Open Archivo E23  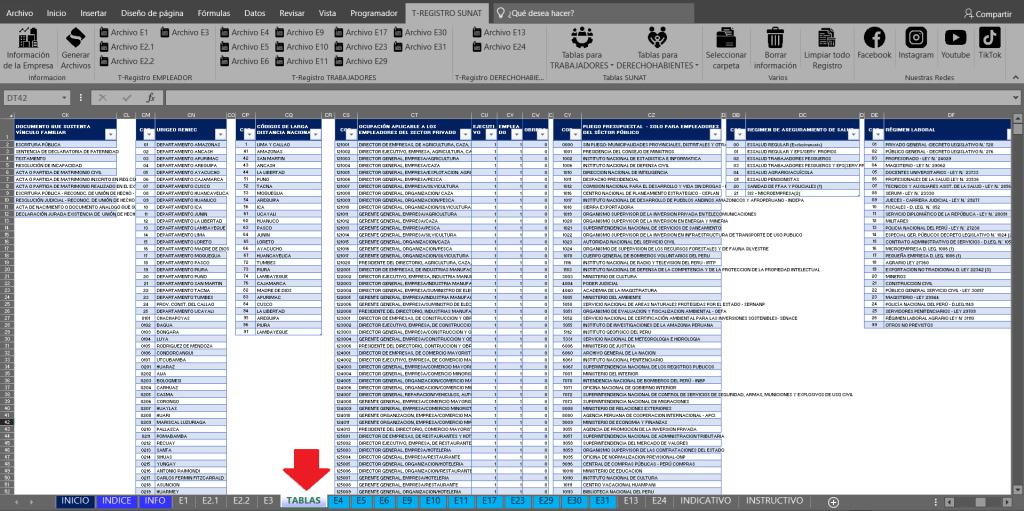pyautogui.click(x=361, y=46)
